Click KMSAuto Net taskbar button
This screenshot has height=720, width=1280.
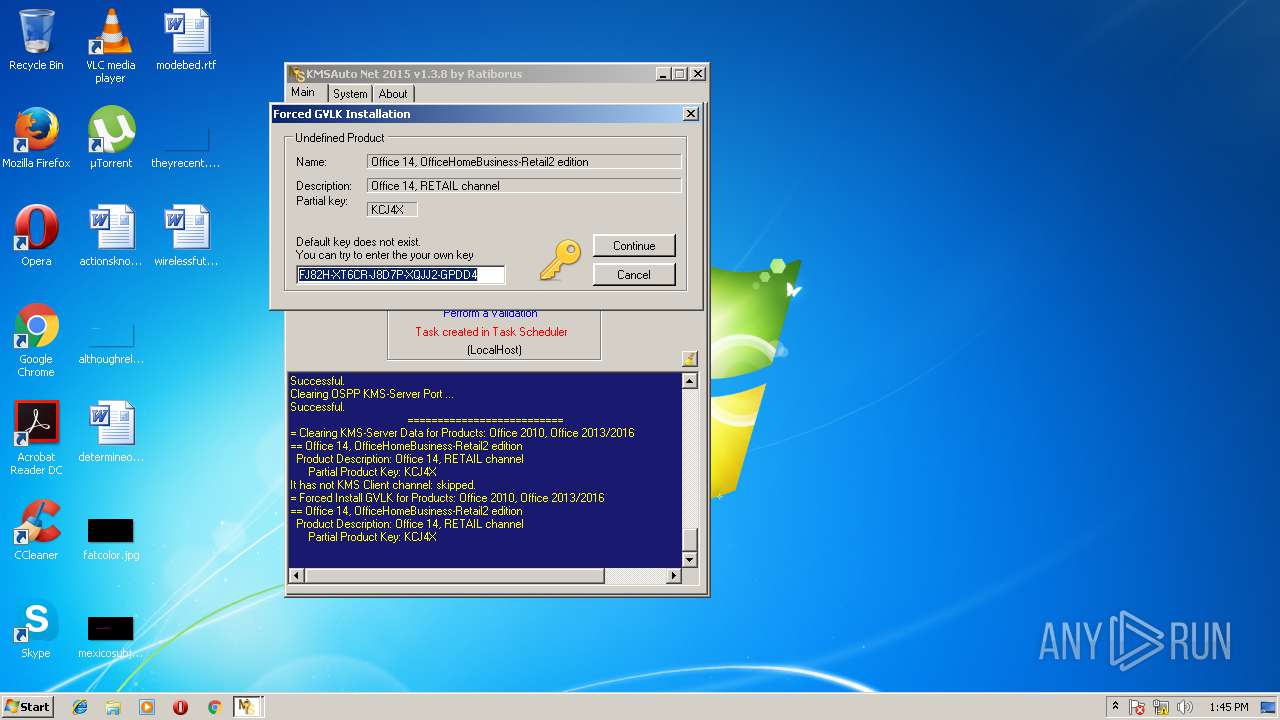click(247, 707)
